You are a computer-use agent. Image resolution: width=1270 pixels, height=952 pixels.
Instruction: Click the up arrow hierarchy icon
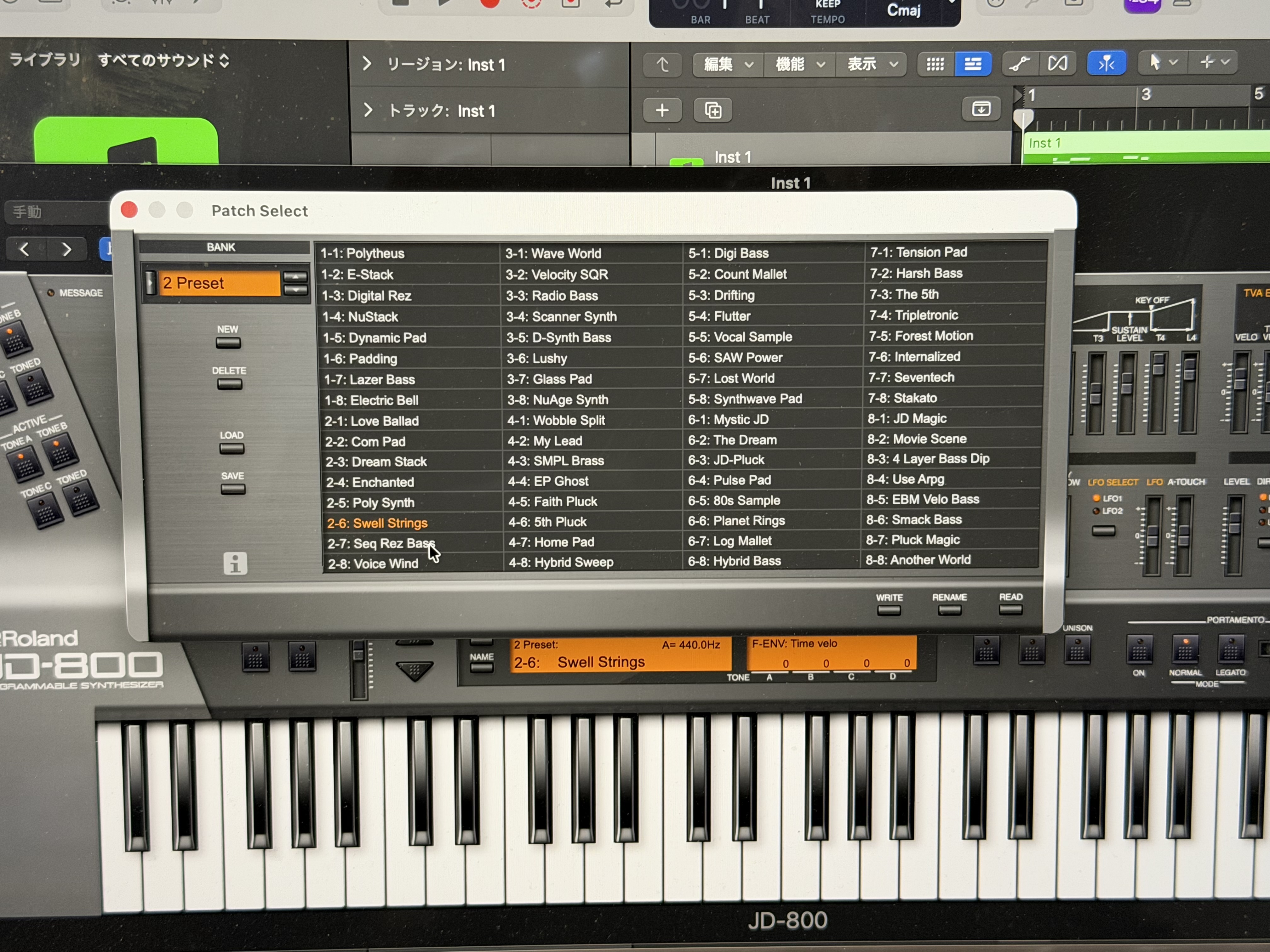[x=662, y=64]
